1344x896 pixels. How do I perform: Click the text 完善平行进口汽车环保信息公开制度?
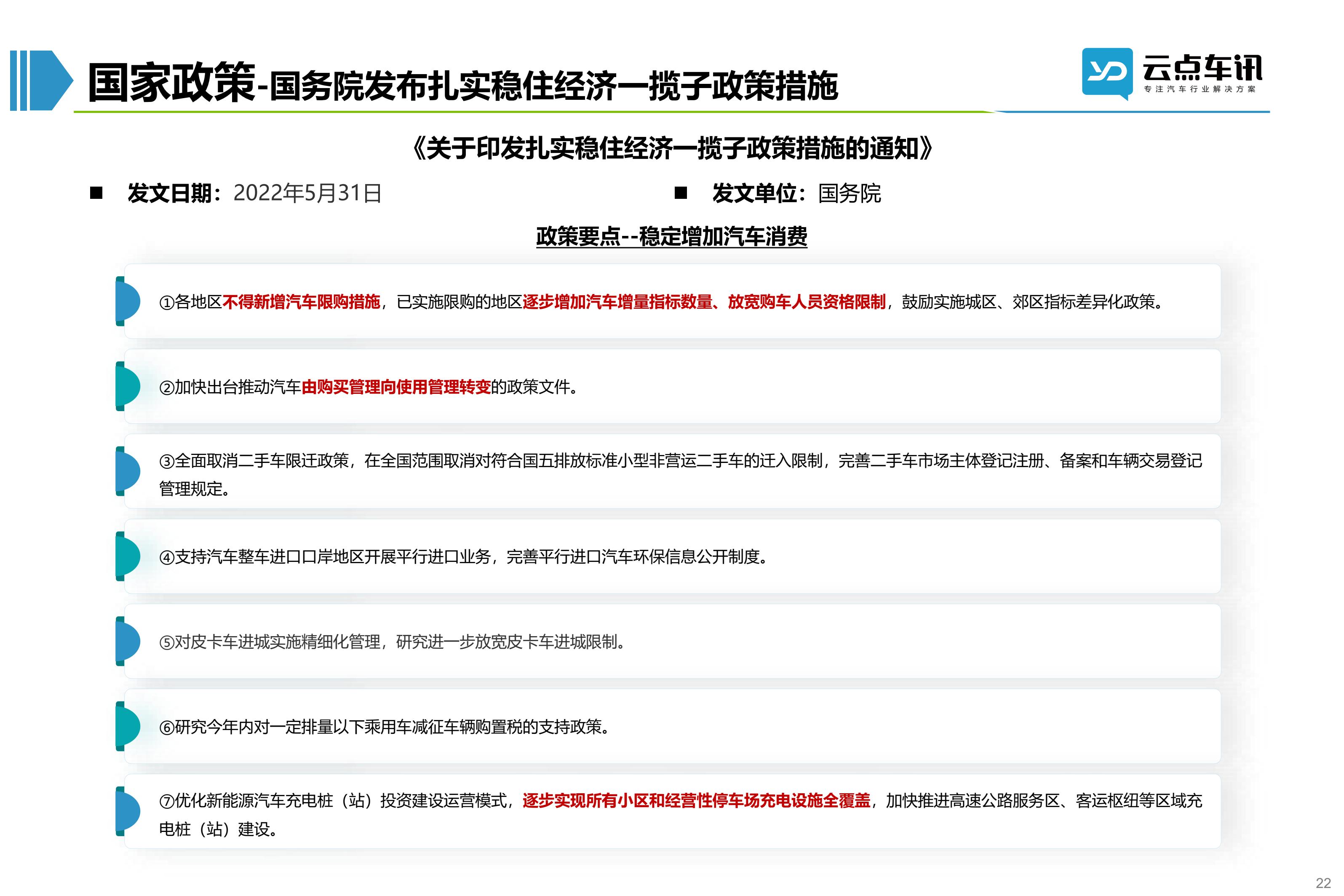(633, 556)
